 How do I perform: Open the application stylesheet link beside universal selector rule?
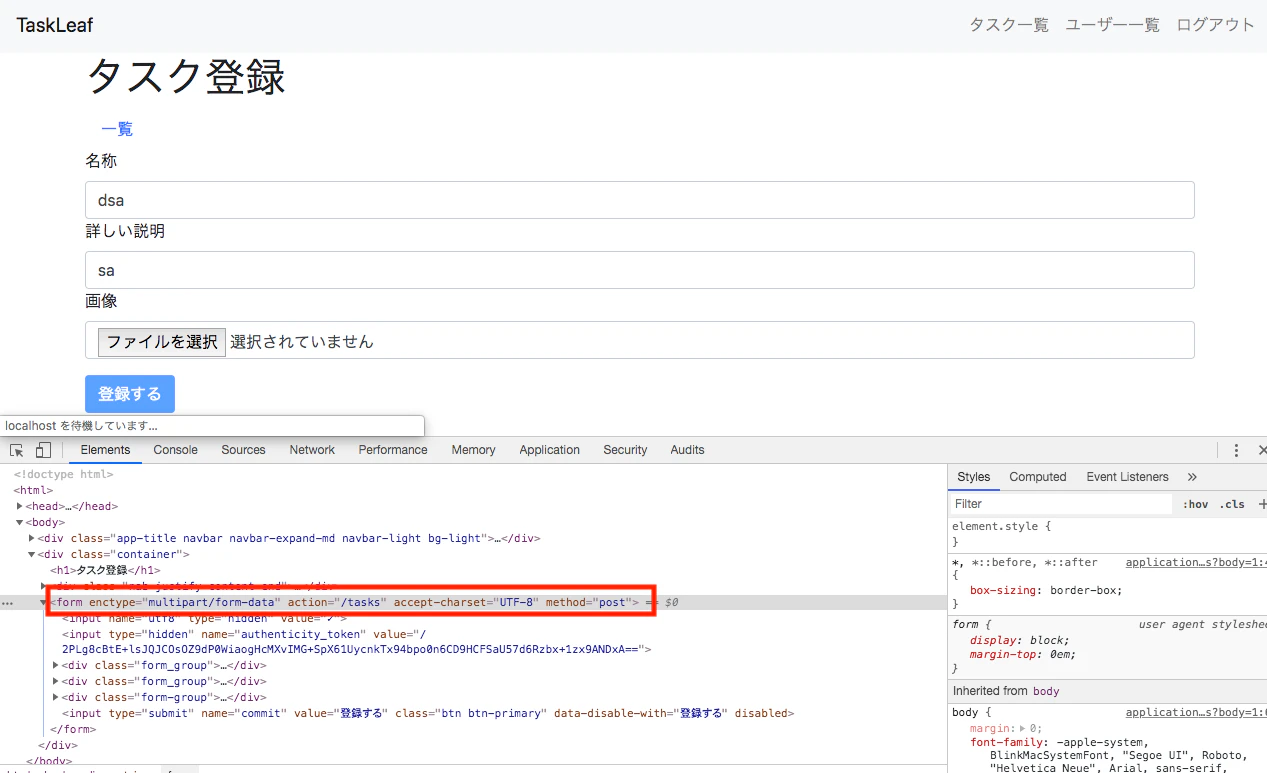[1196, 563]
